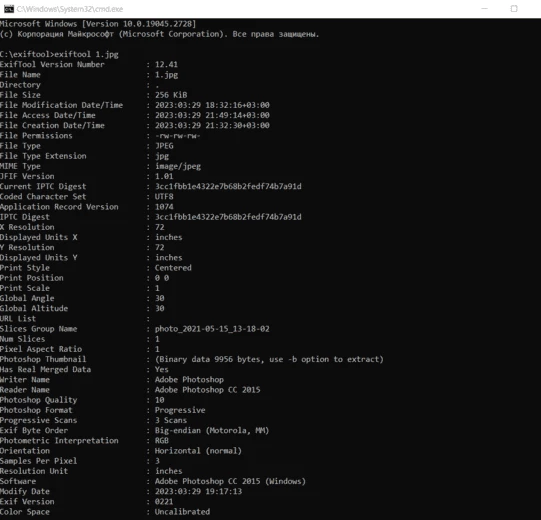Click the File Permissions value -rw-rw-rw-

point(177,136)
